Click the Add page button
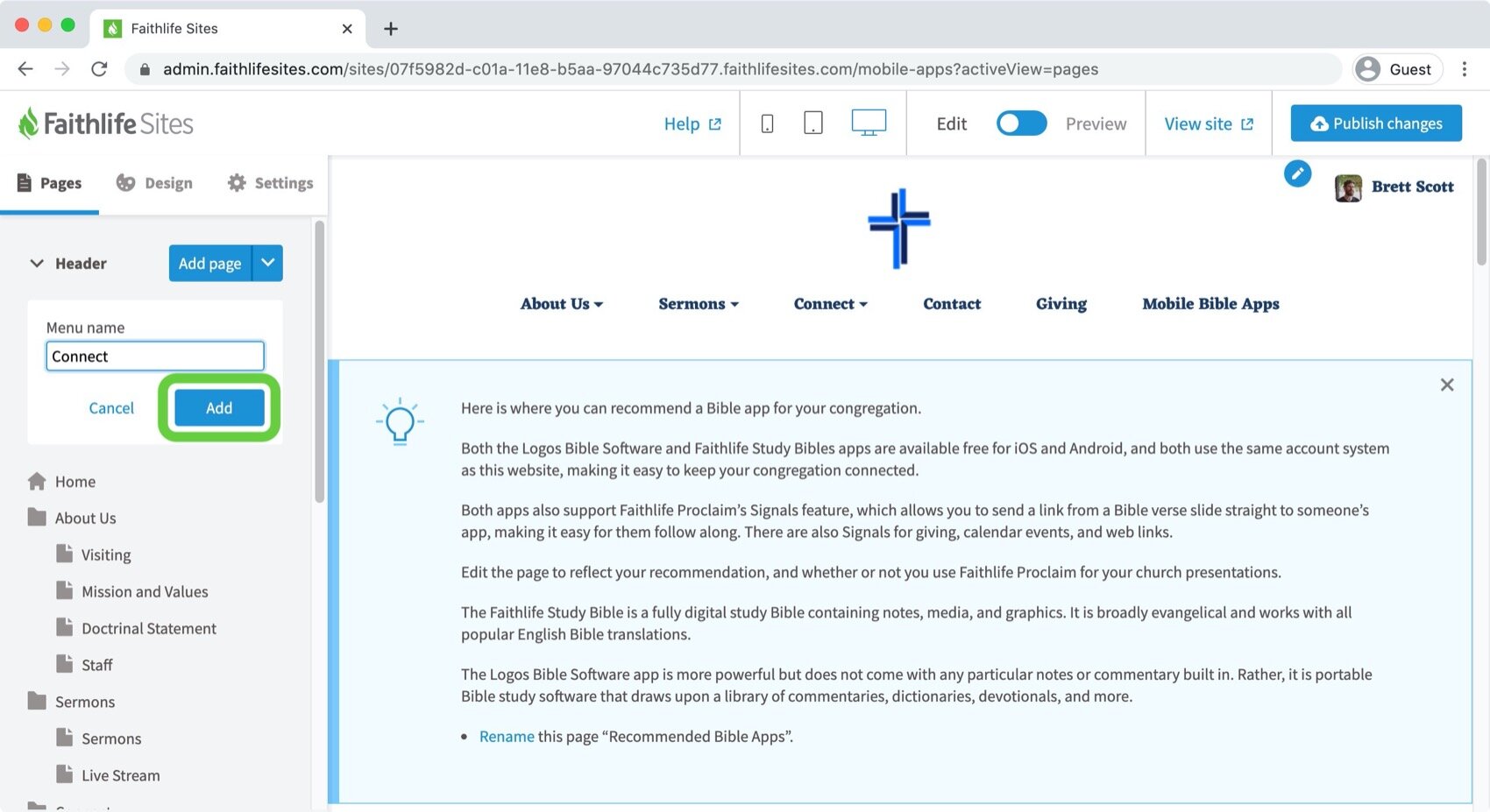The width and height of the screenshot is (1490, 812). click(210, 263)
